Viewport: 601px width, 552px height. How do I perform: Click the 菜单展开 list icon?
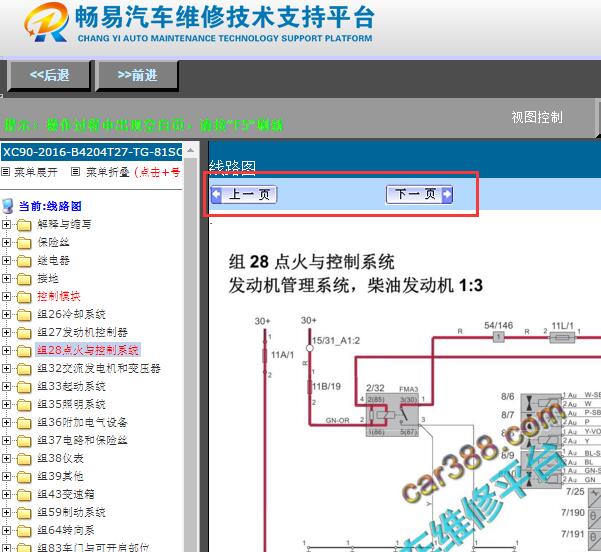click(x=5, y=172)
